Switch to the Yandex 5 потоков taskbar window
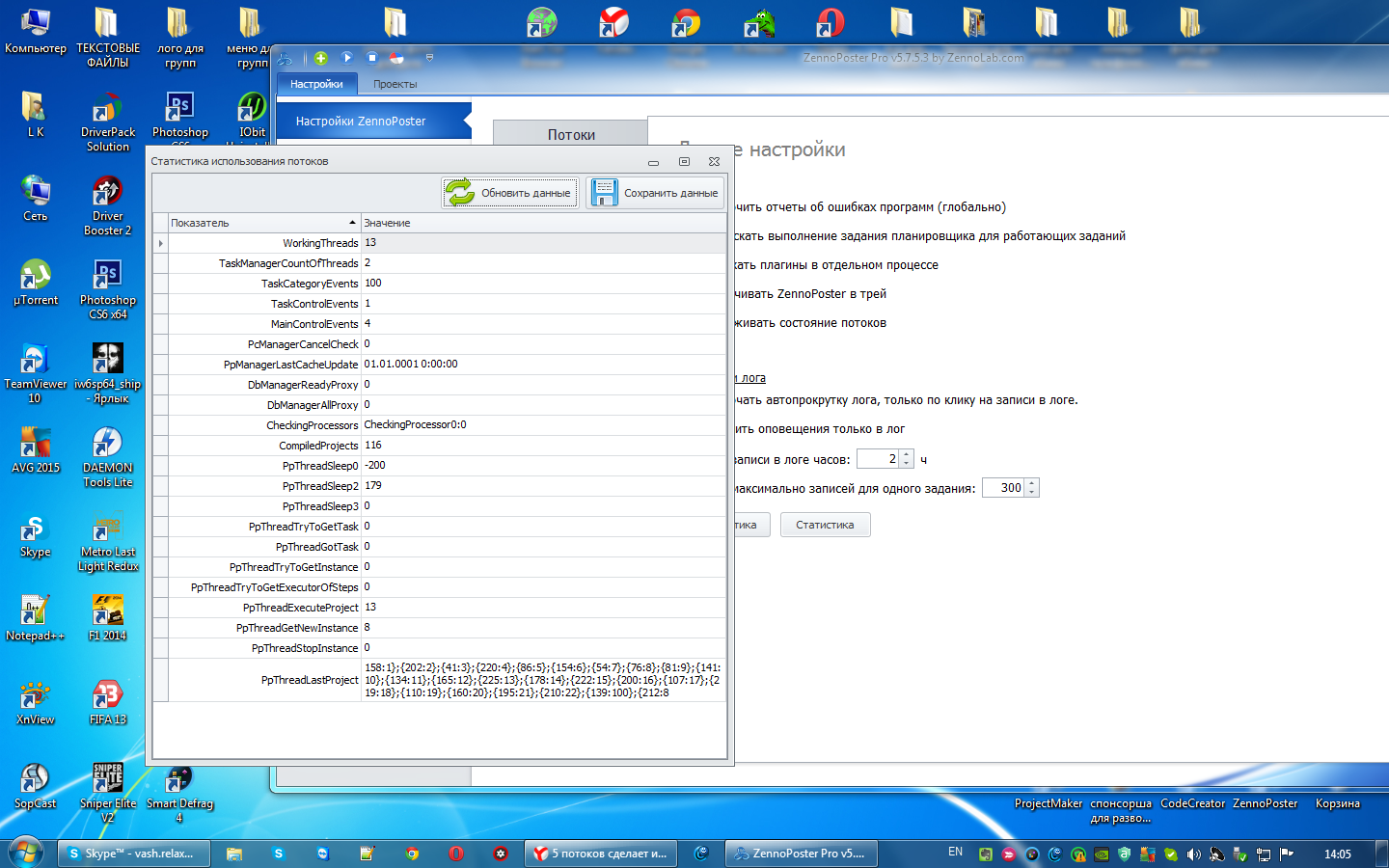This screenshot has width=1389, height=868. pyautogui.click(x=601, y=854)
